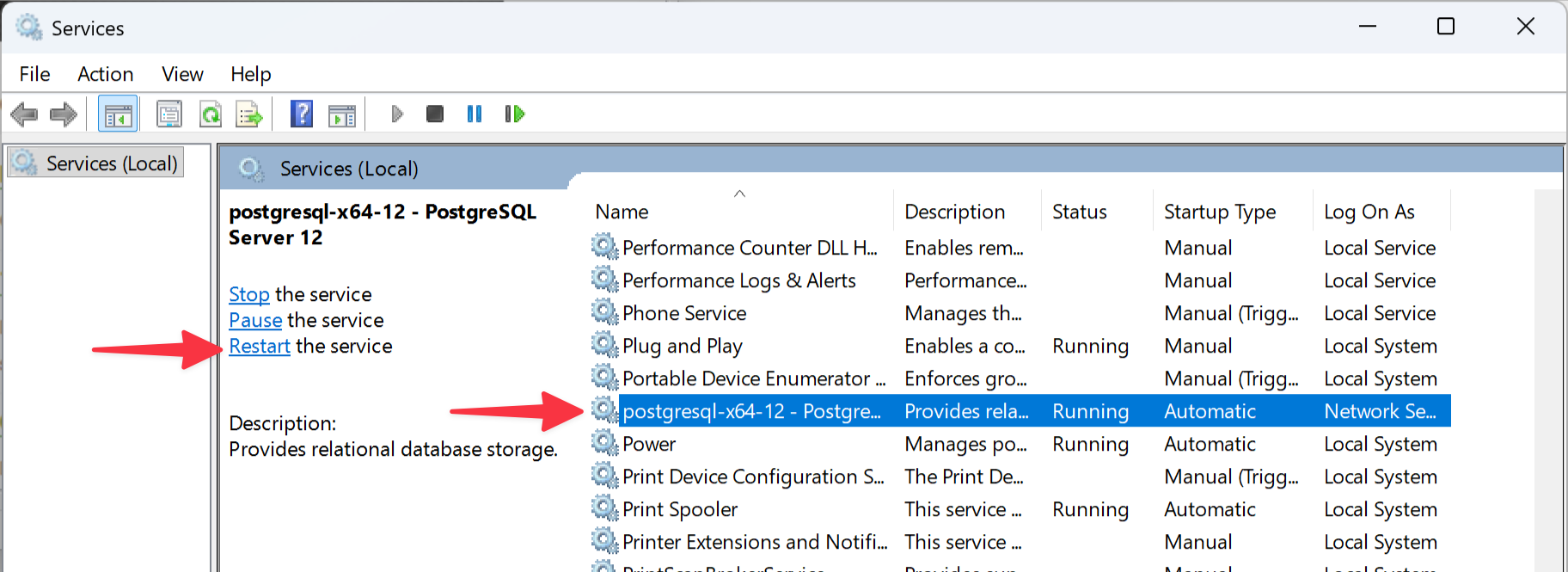Click the Export List toolbar icon
This screenshot has width=1568, height=572.
[x=249, y=114]
